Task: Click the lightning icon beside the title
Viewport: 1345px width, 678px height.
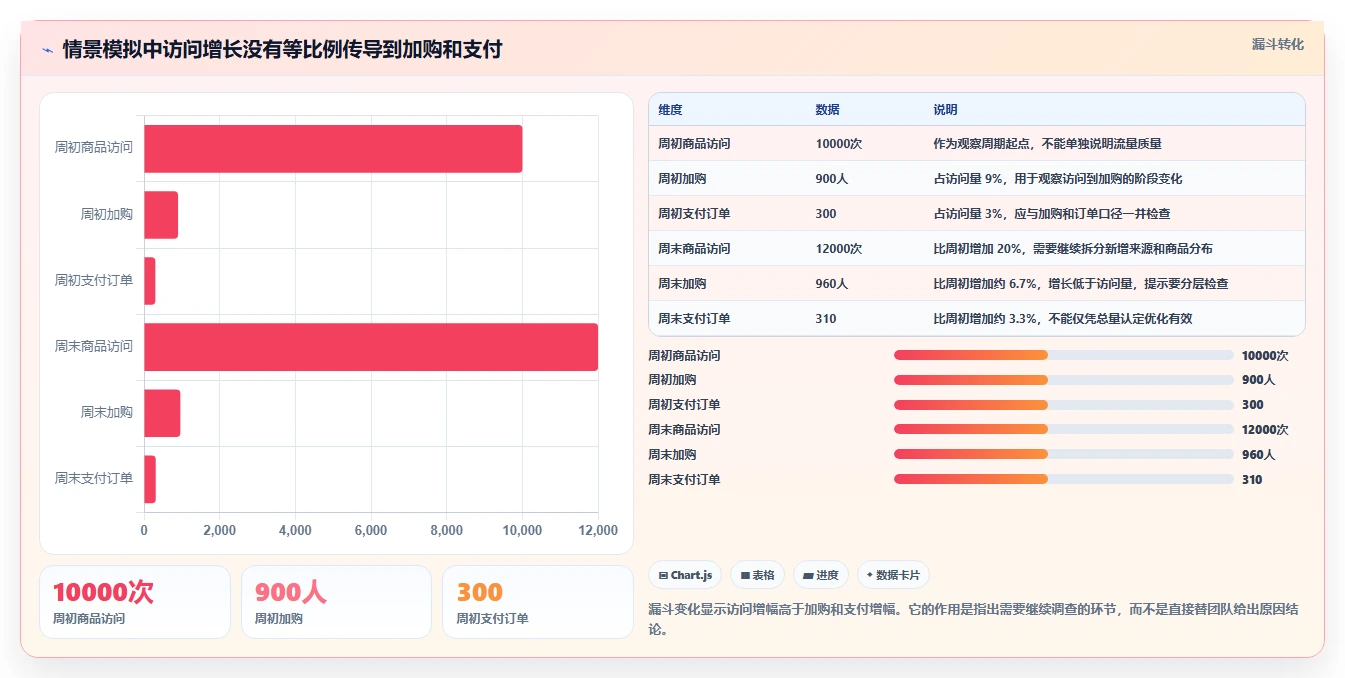Action: tap(47, 50)
